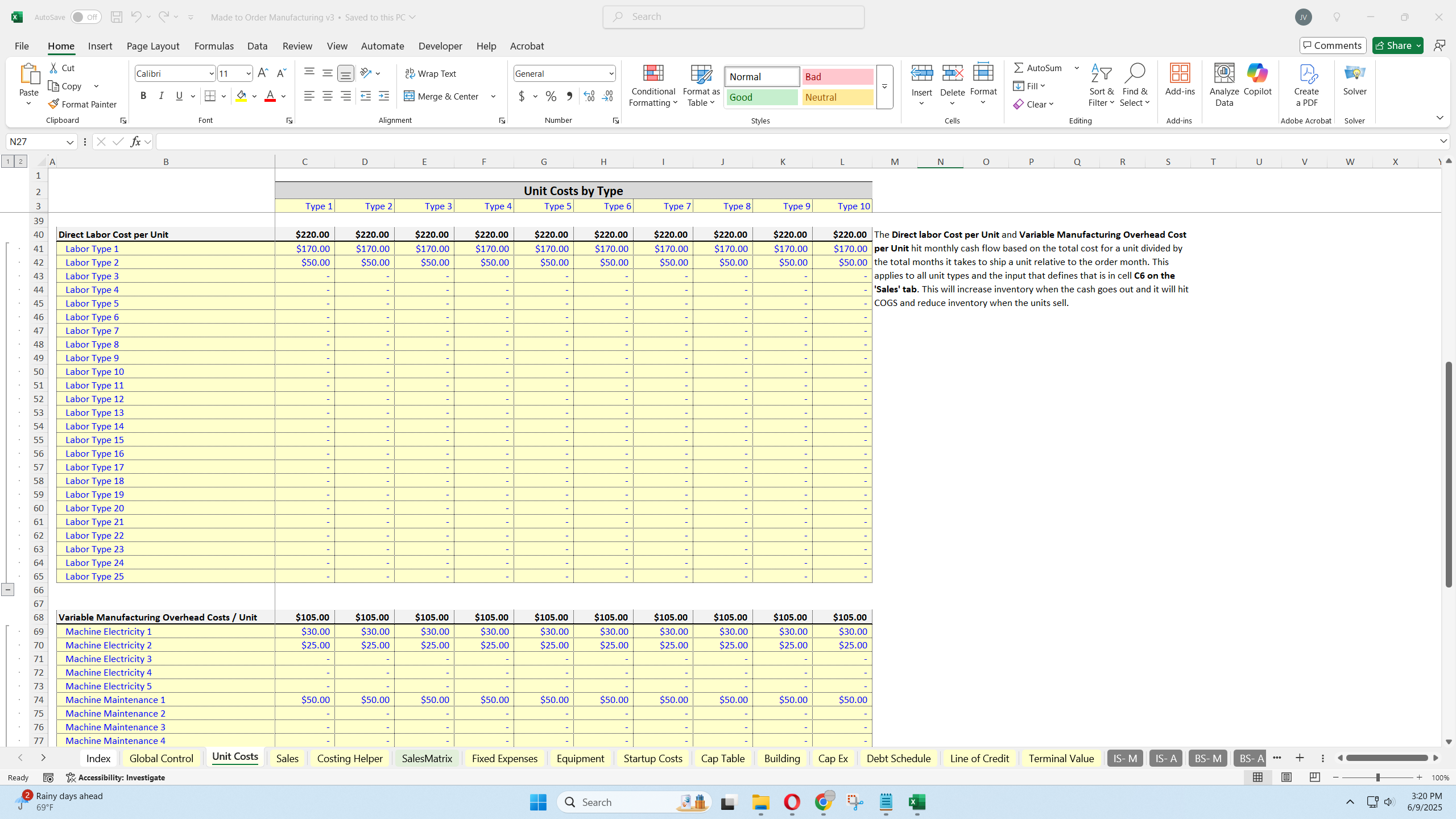Image resolution: width=1456 pixels, height=819 pixels.
Task: Apply AutoSum
Action: coord(1036,67)
